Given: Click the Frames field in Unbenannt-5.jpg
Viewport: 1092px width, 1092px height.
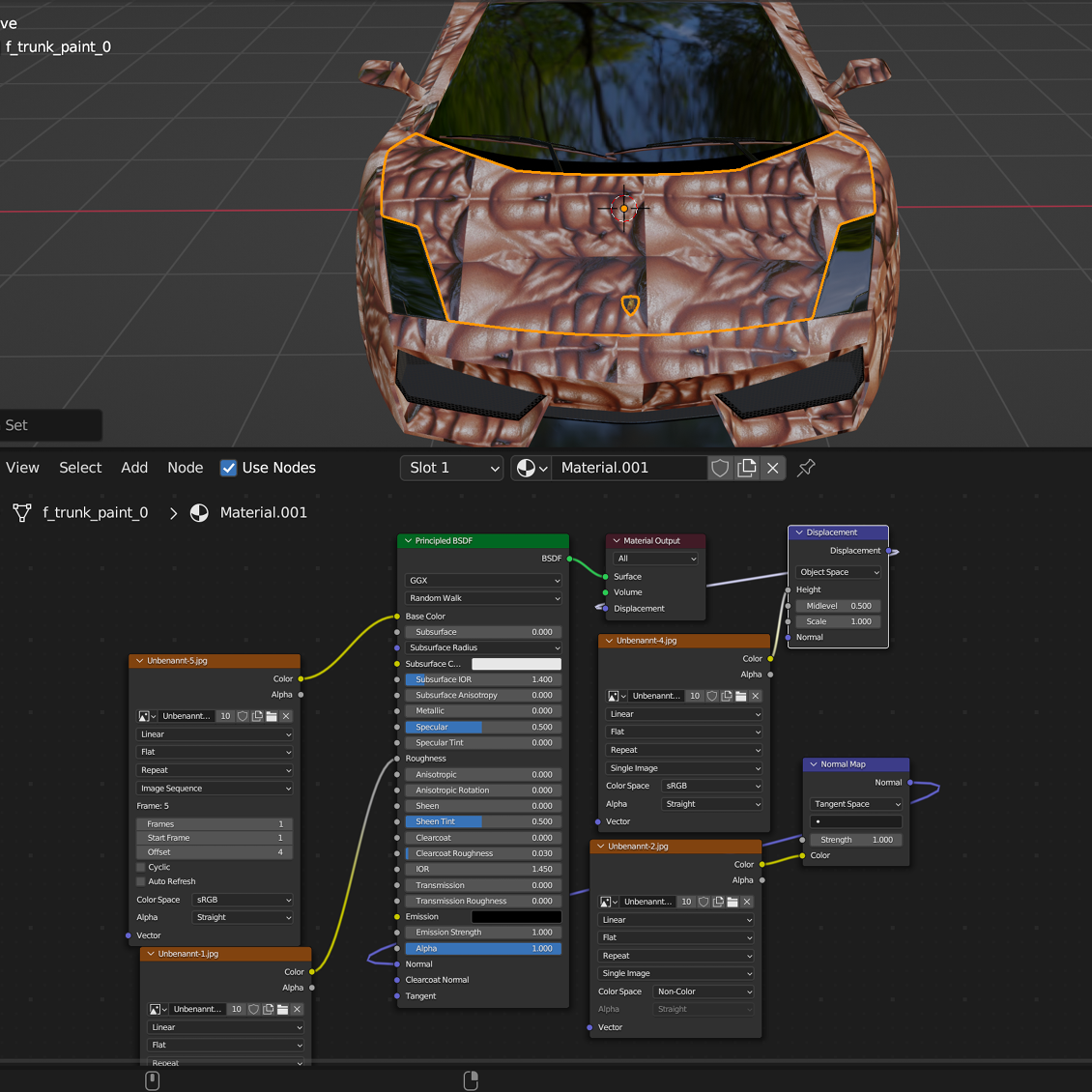Looking at the screenshot, I should pyautogui.click(x=215, y=824).
